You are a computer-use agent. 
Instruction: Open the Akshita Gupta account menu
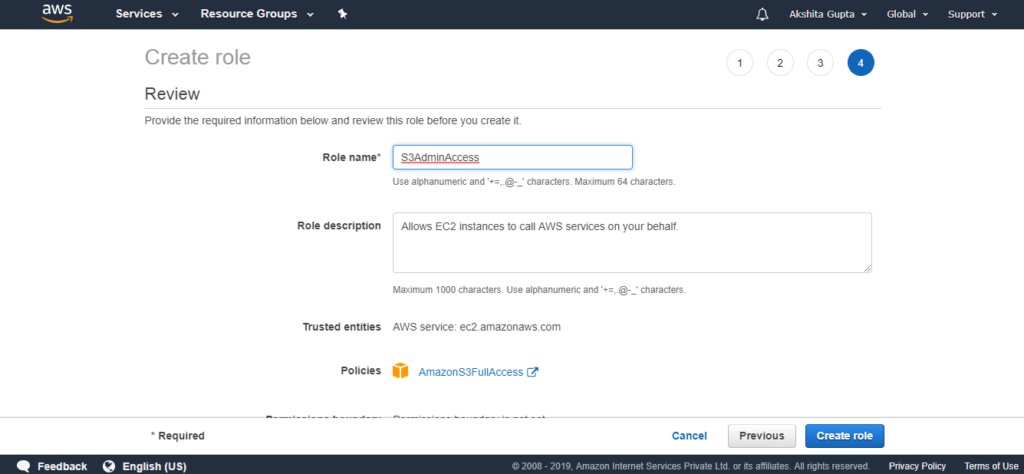828,14
